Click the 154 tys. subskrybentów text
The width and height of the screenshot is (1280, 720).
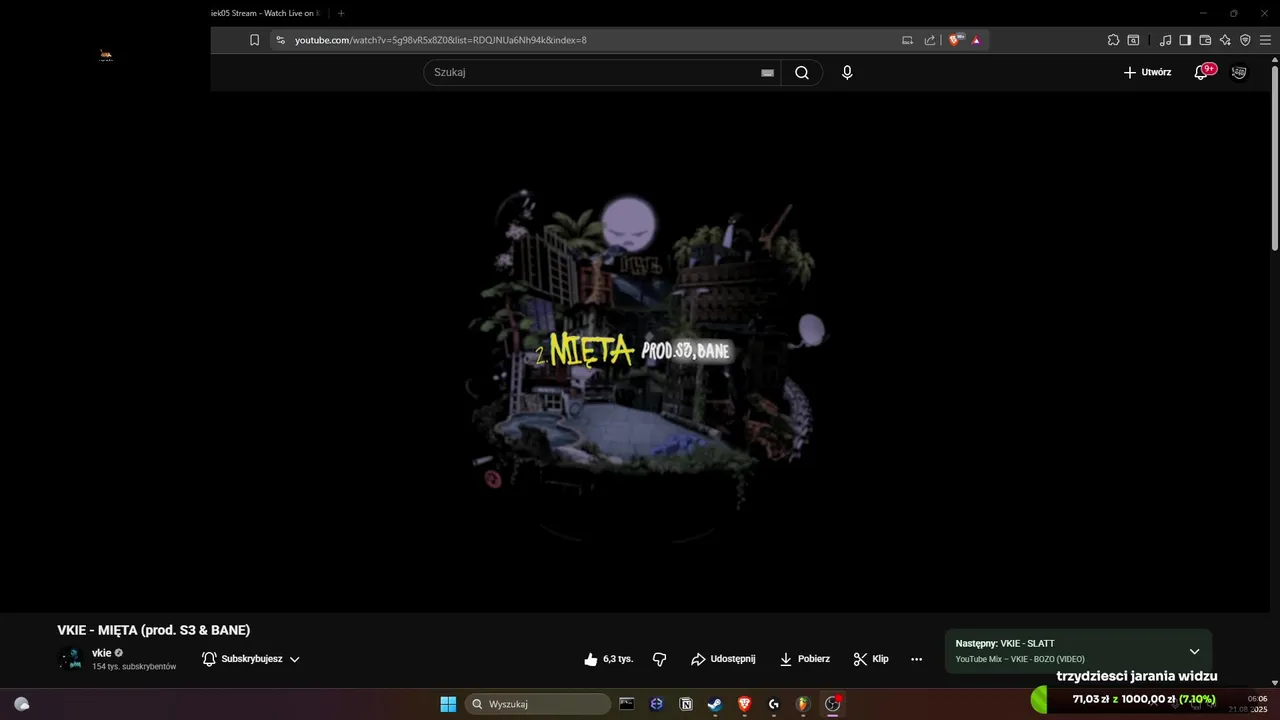134,667
